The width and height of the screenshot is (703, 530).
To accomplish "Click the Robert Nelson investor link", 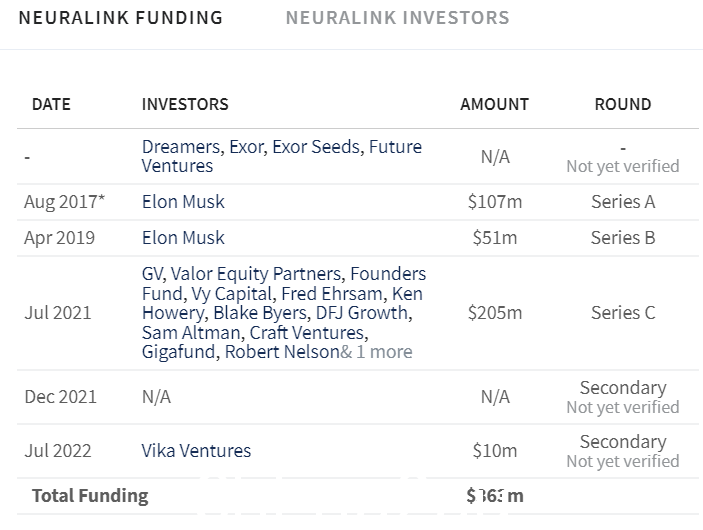I will point(282,352).
